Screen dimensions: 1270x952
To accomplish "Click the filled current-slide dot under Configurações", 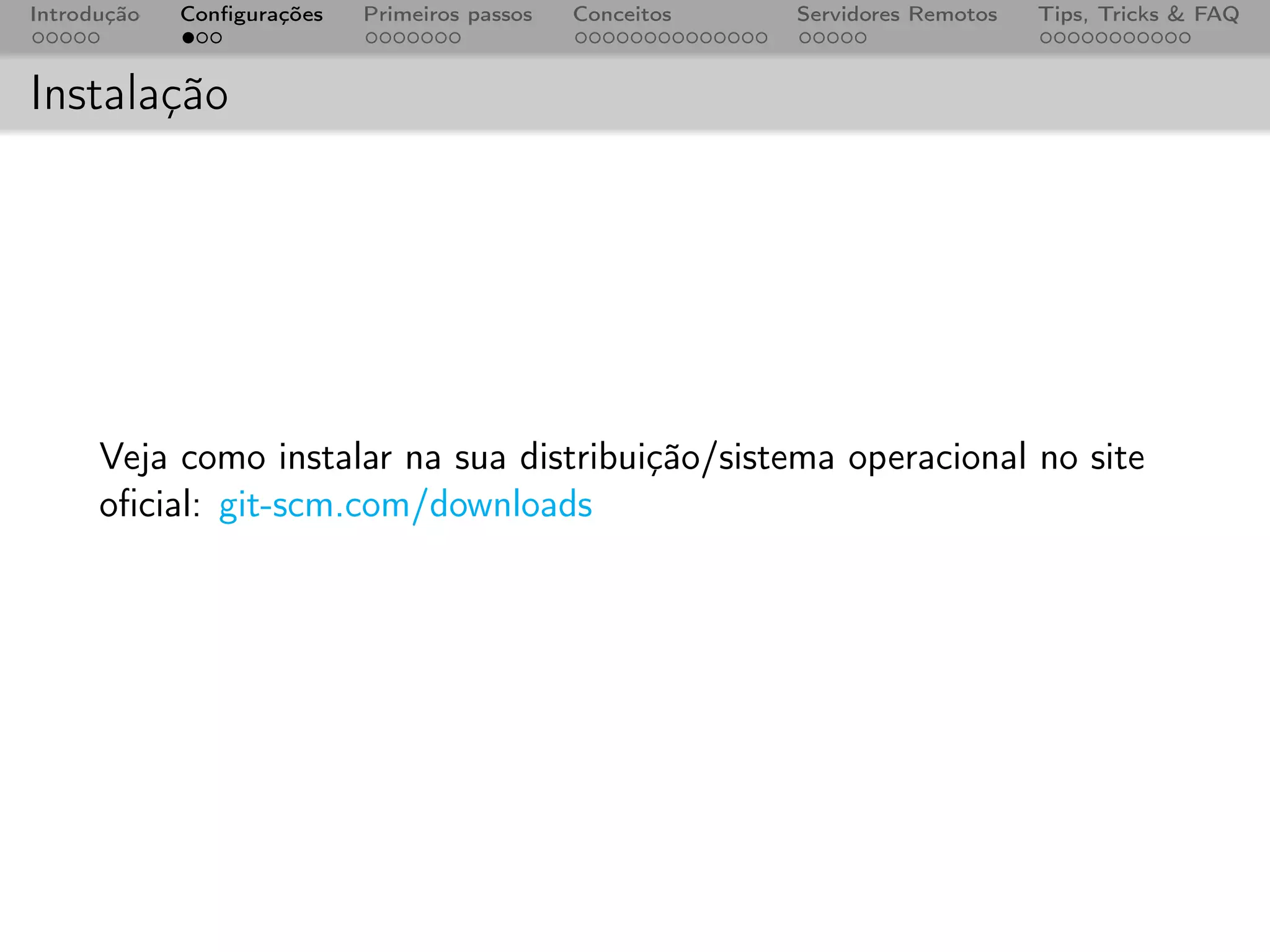I will pos(188,38).
